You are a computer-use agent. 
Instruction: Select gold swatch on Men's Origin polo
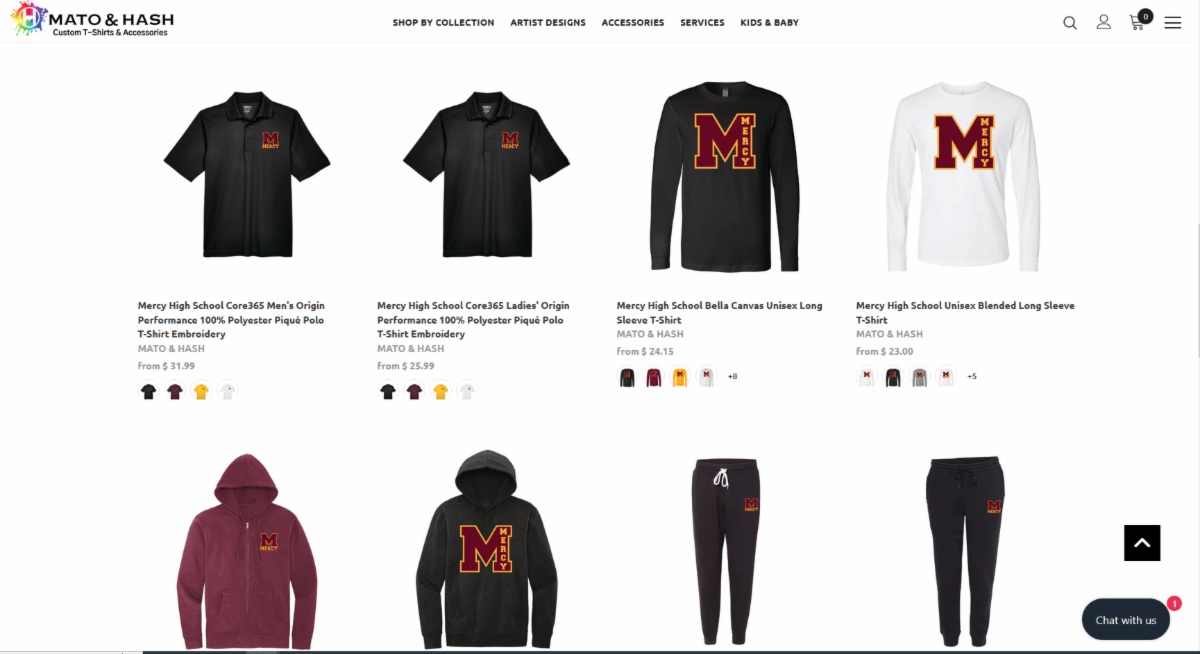pos(201,392)
